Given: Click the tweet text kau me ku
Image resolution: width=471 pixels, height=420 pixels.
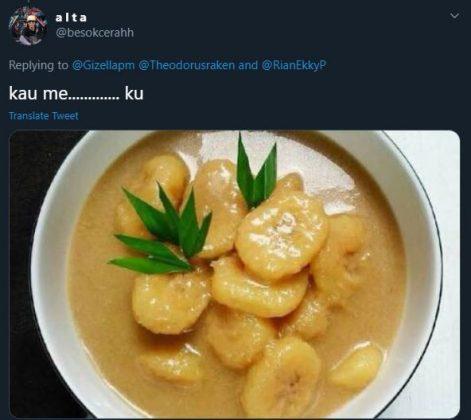Looking at the screenshot, I should (x=76, y=93).
